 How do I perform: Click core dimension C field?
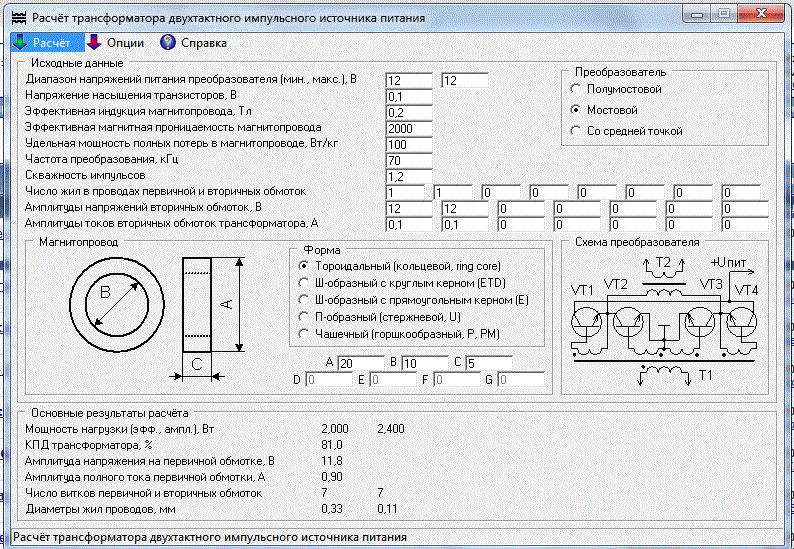coord(489,363)
